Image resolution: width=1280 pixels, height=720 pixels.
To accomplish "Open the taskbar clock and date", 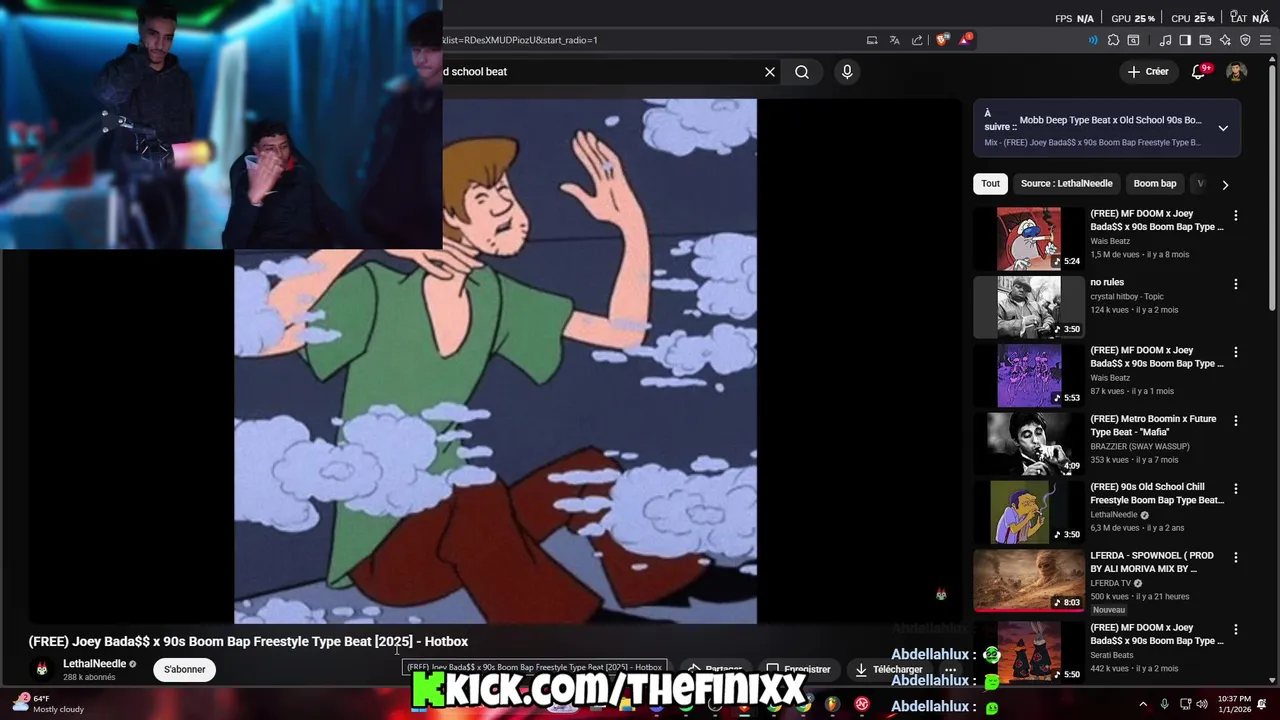I will click(x=1234, y=704).
